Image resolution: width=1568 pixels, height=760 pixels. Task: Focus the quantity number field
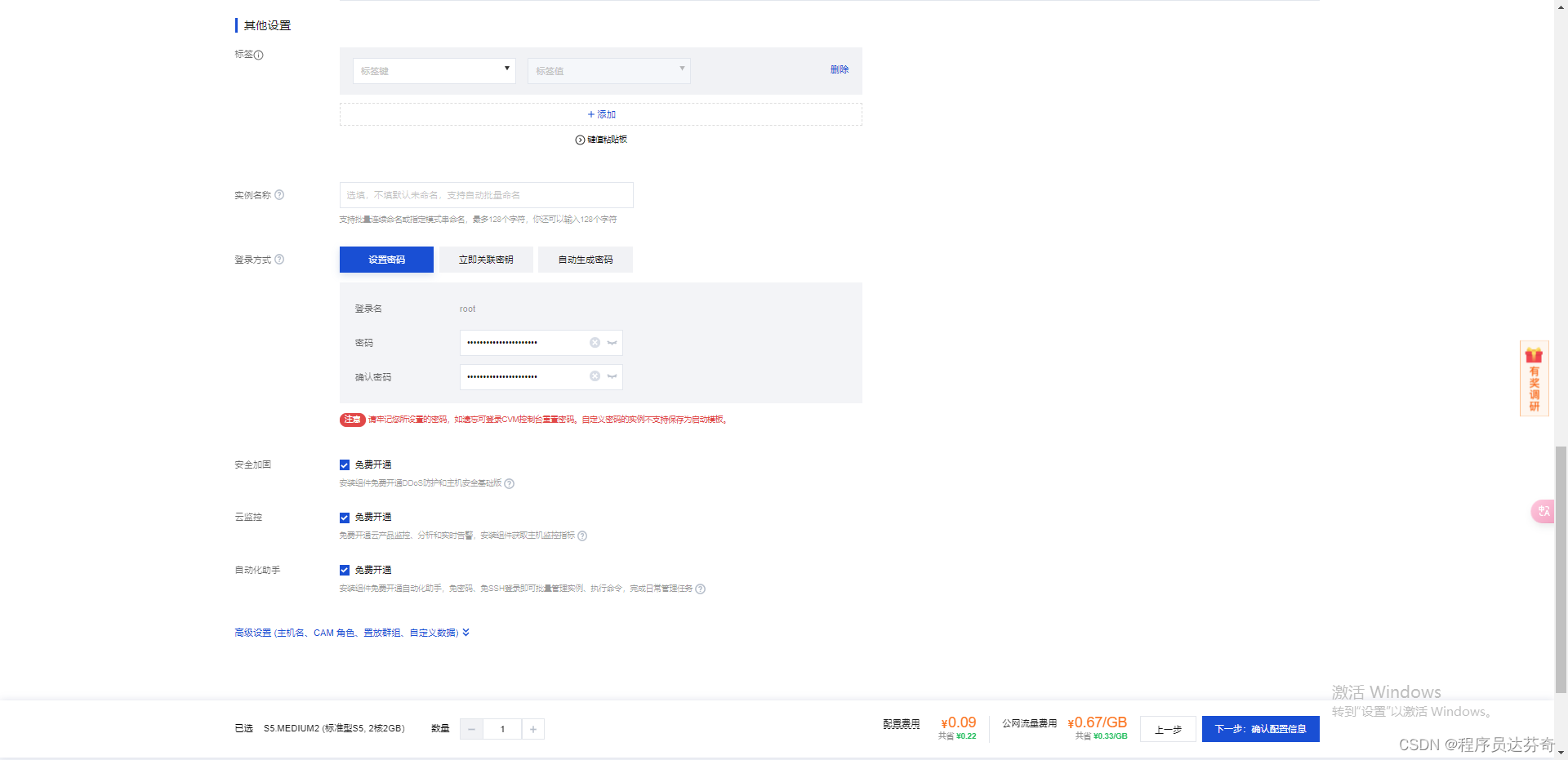pos(502,729)
